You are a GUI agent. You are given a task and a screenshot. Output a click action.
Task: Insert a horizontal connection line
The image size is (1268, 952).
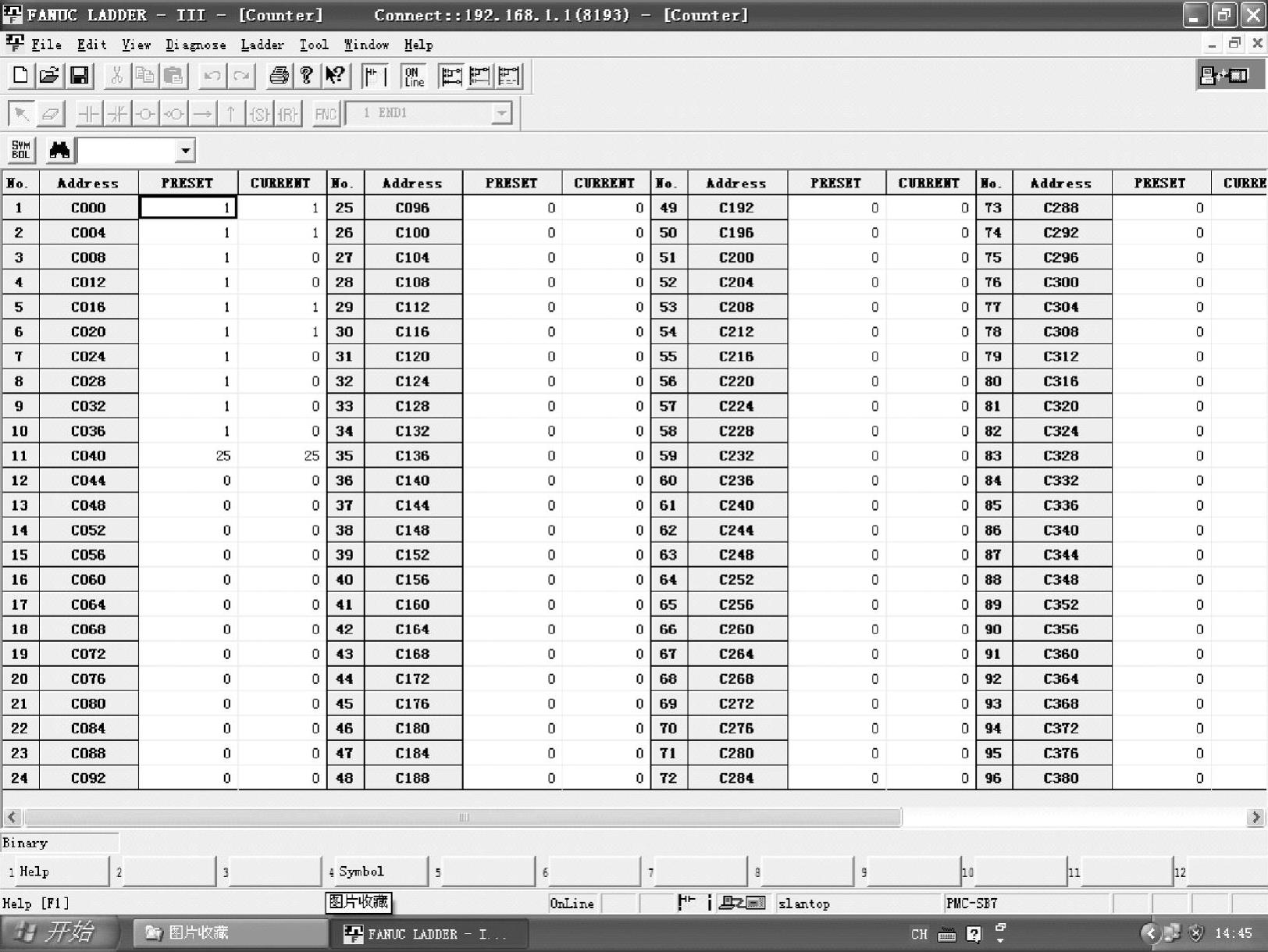pyautogui.click(x=202, y=114)
